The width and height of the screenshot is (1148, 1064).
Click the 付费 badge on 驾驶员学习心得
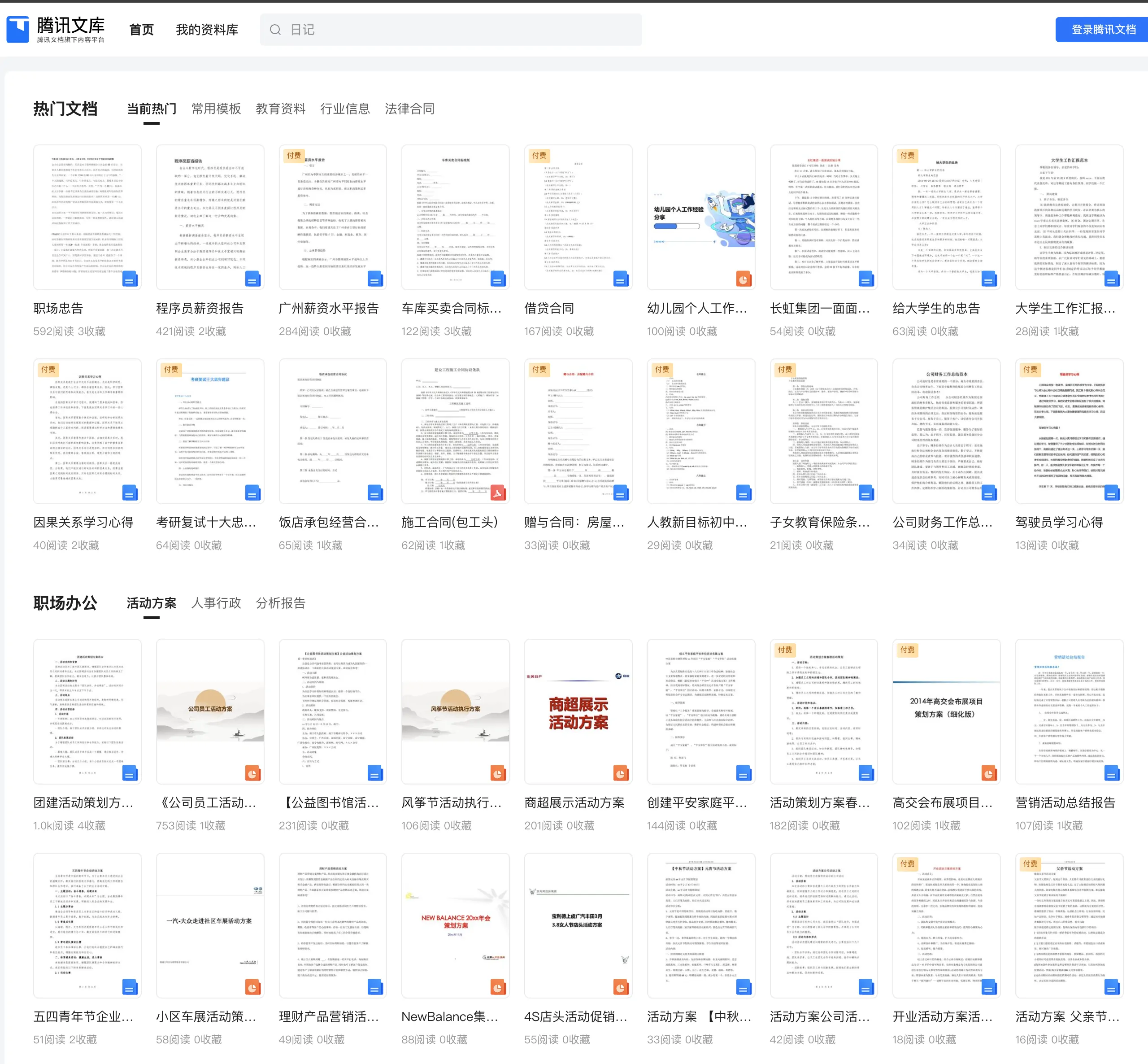[1030, 370]
